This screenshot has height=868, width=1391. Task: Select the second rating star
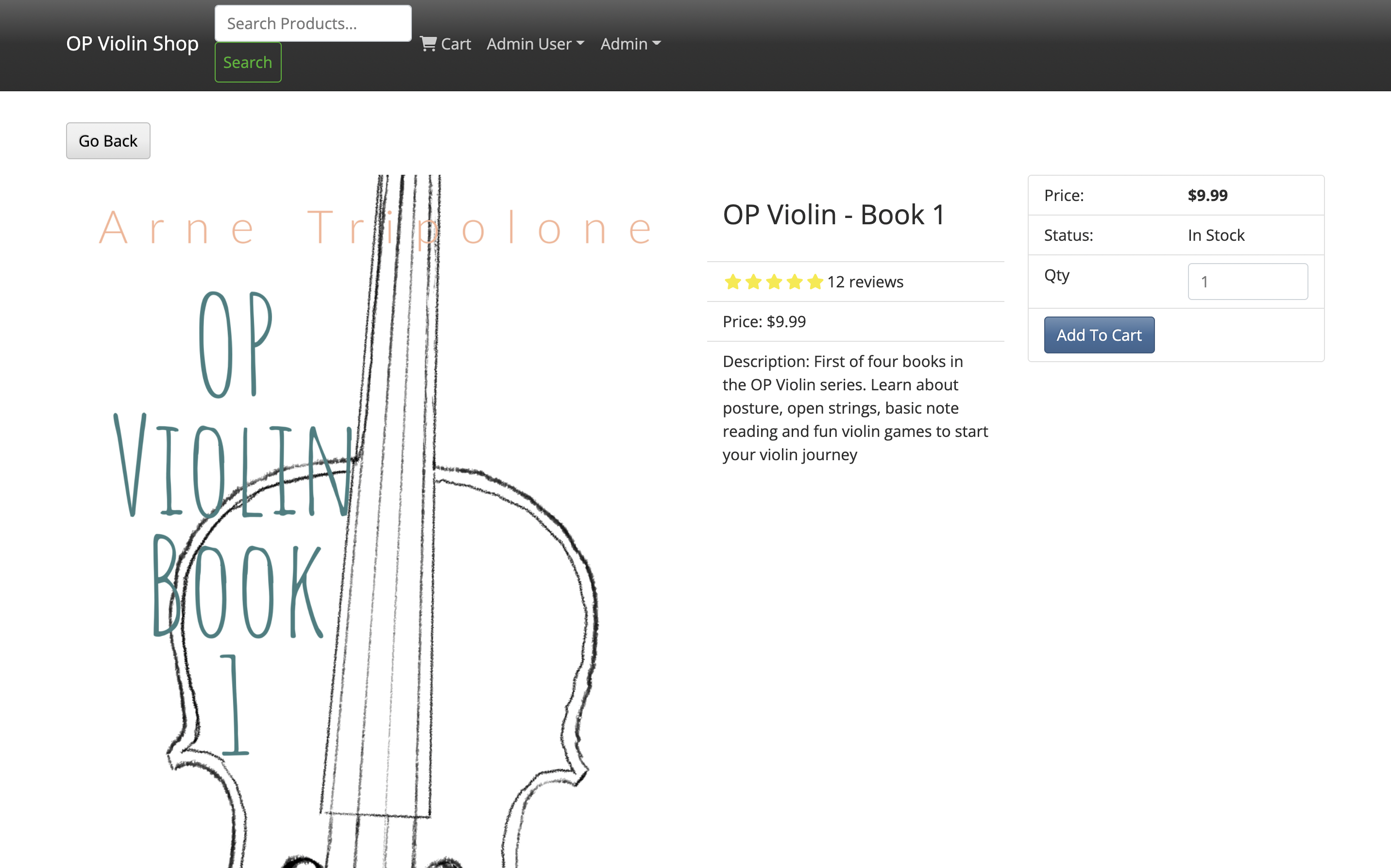pyautogui.click(x=753, y=282)
